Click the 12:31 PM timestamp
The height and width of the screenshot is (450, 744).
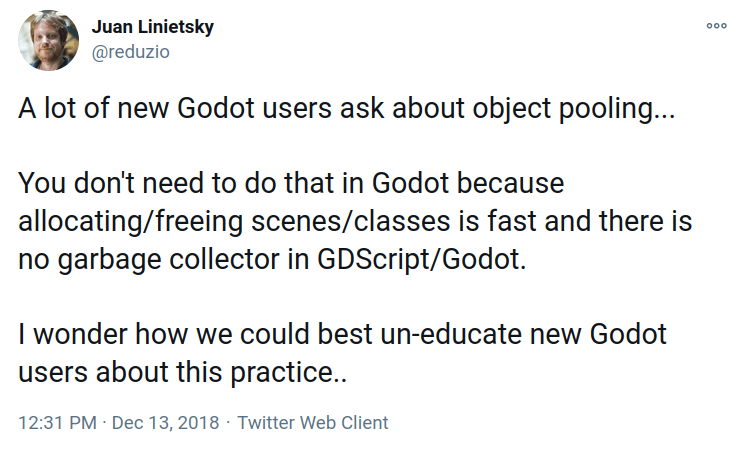pyautogui.click(x=57, y=422)
